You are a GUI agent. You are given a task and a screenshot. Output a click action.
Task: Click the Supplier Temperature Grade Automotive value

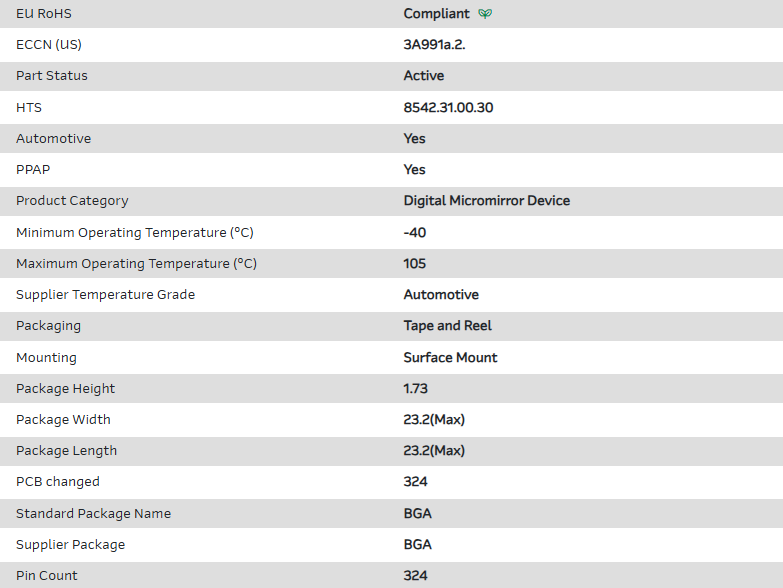click(441, 295)
